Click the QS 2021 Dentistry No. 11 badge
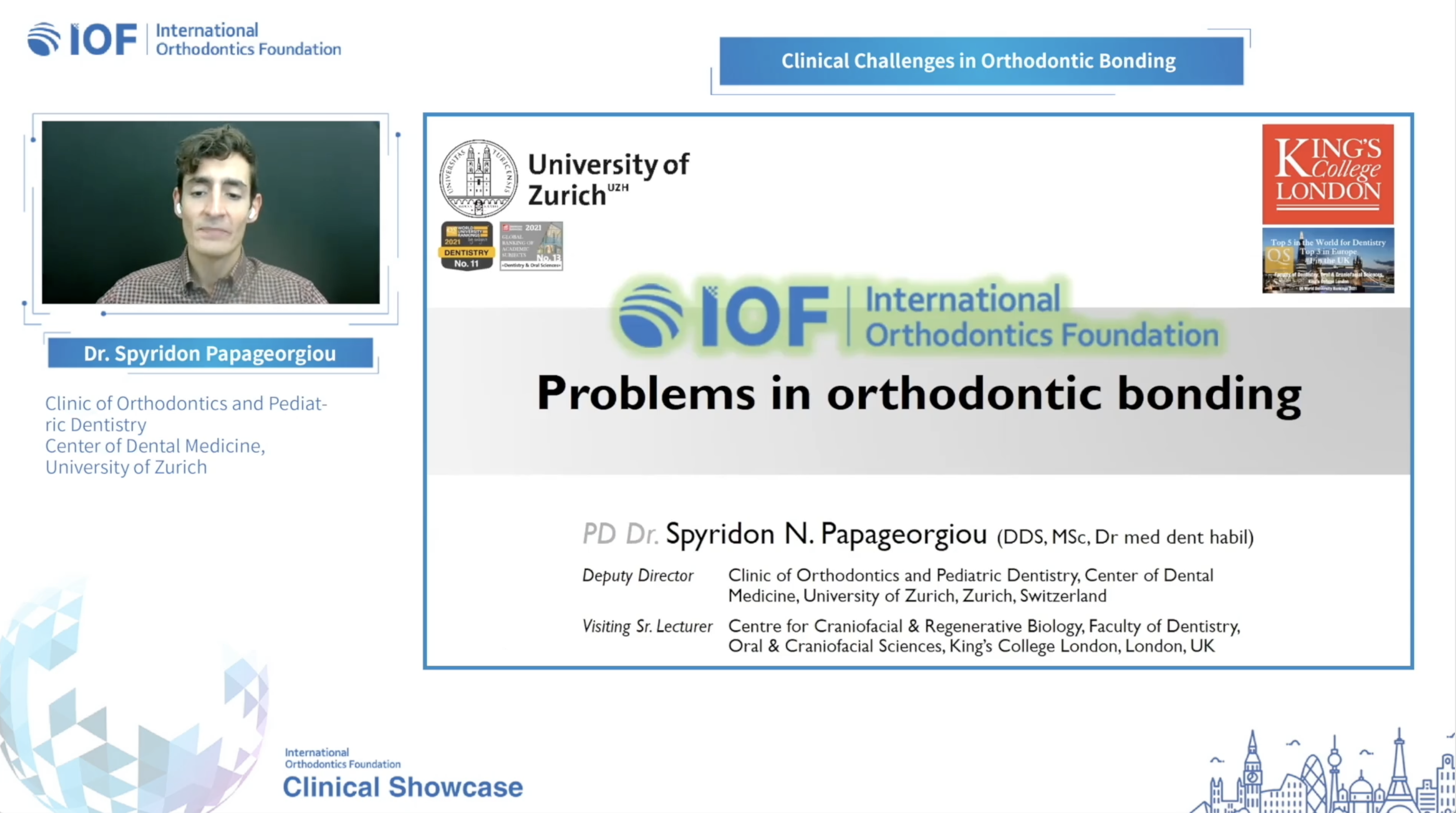The height and width of the screenshot is (813, 1456). (466, 246)
